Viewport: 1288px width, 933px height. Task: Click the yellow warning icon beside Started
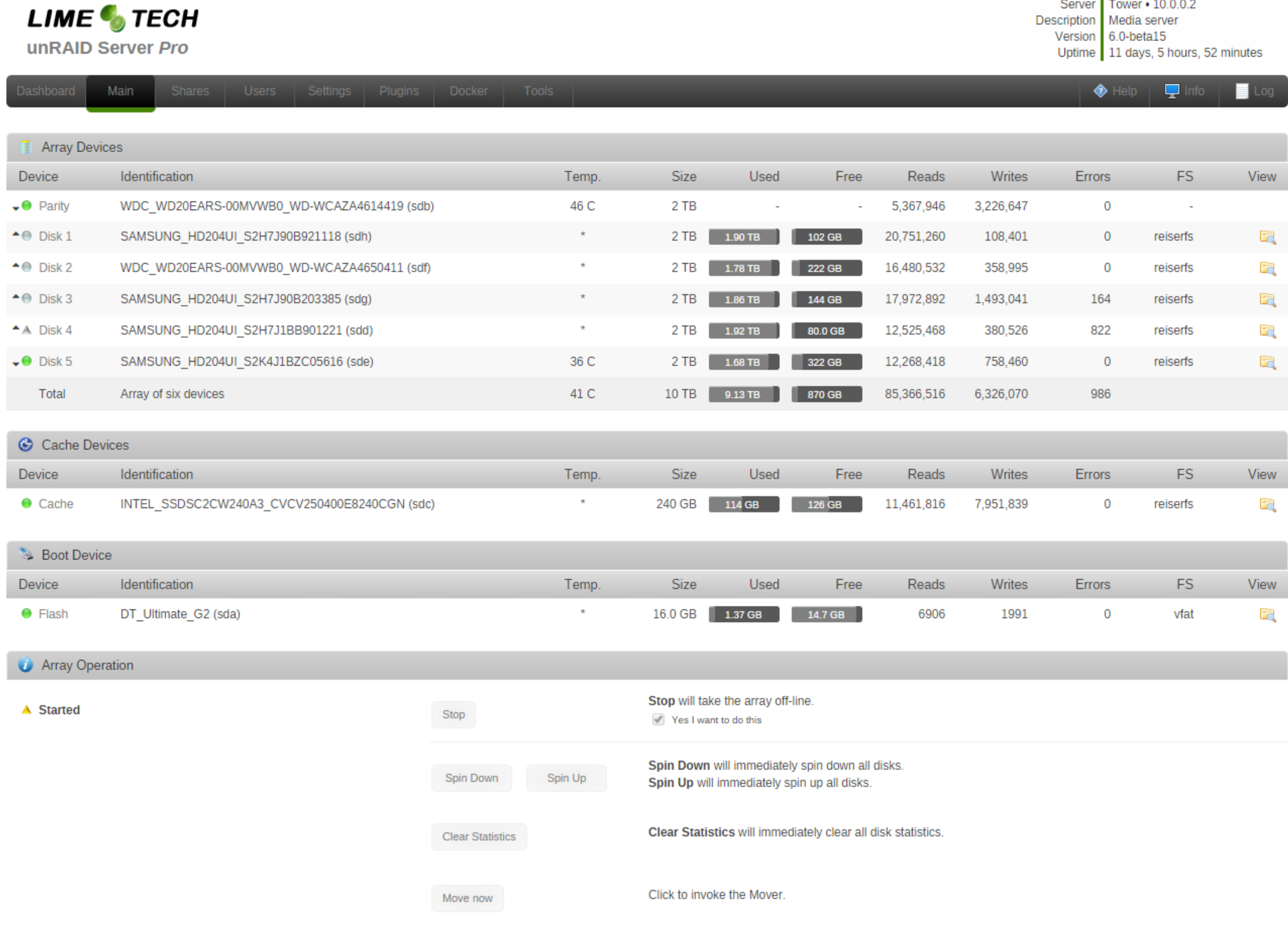[x=26, y=710]
